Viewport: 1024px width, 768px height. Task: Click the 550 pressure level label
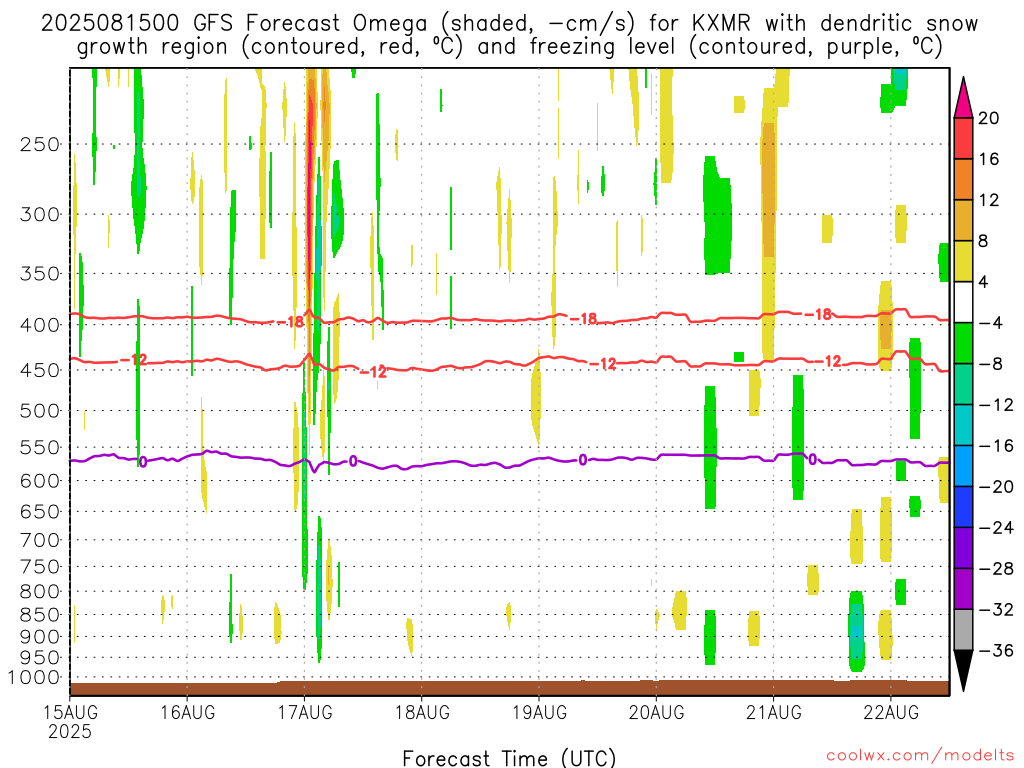coord(40,447)
